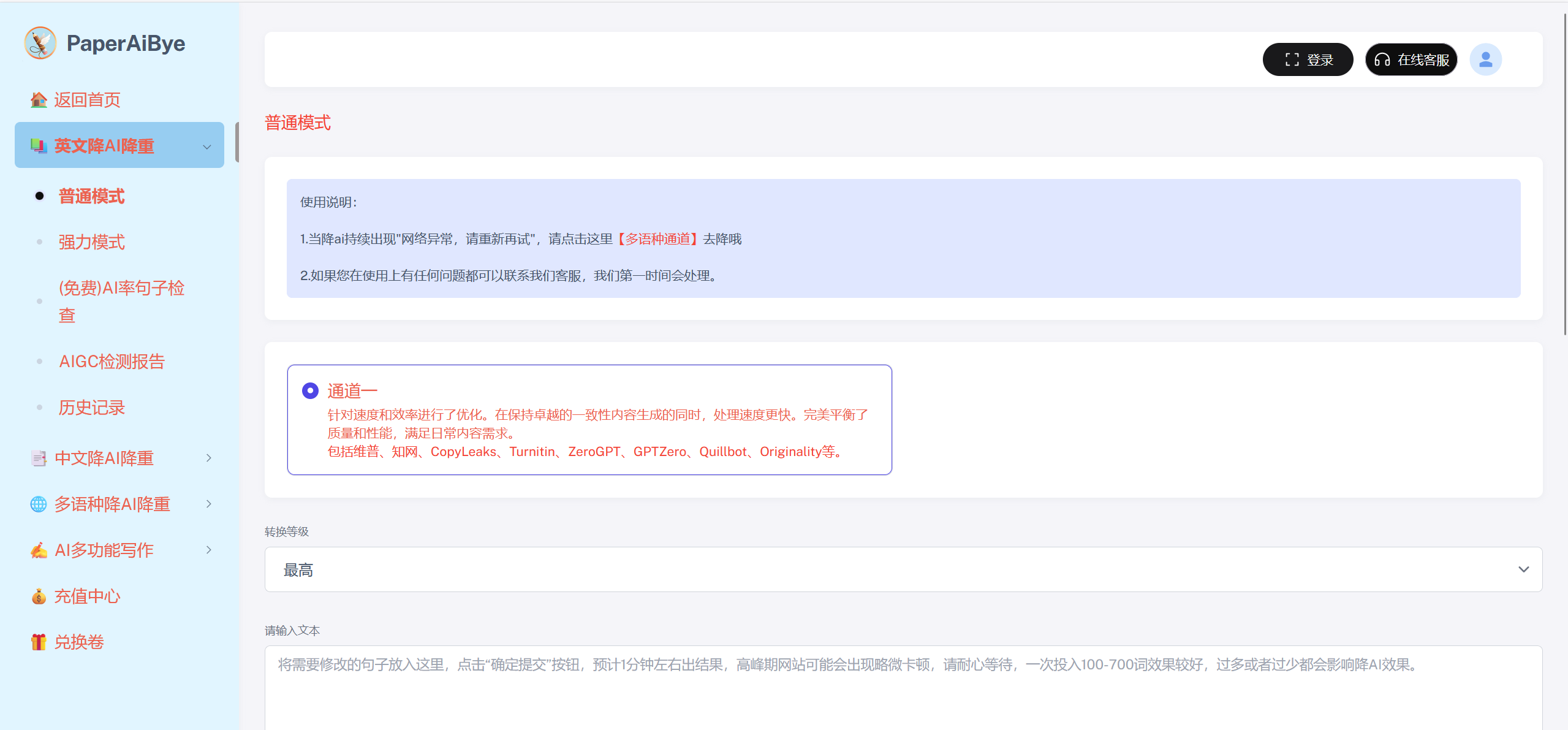
Task: Click the writing hand icon beside AI多功能写作
Action: tap(39, 550)
